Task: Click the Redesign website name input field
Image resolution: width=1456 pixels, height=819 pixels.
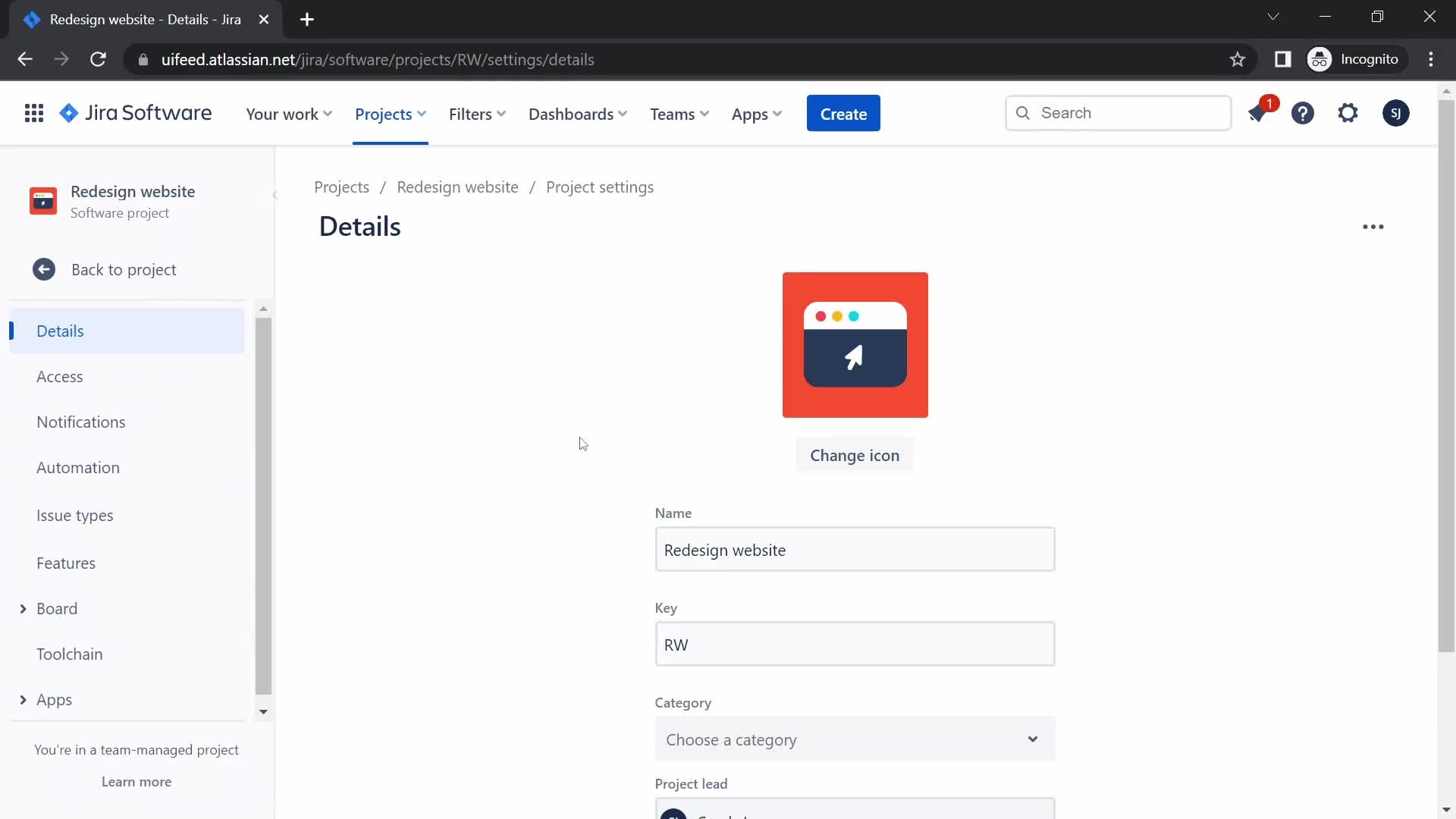Action: click(855, 550)
